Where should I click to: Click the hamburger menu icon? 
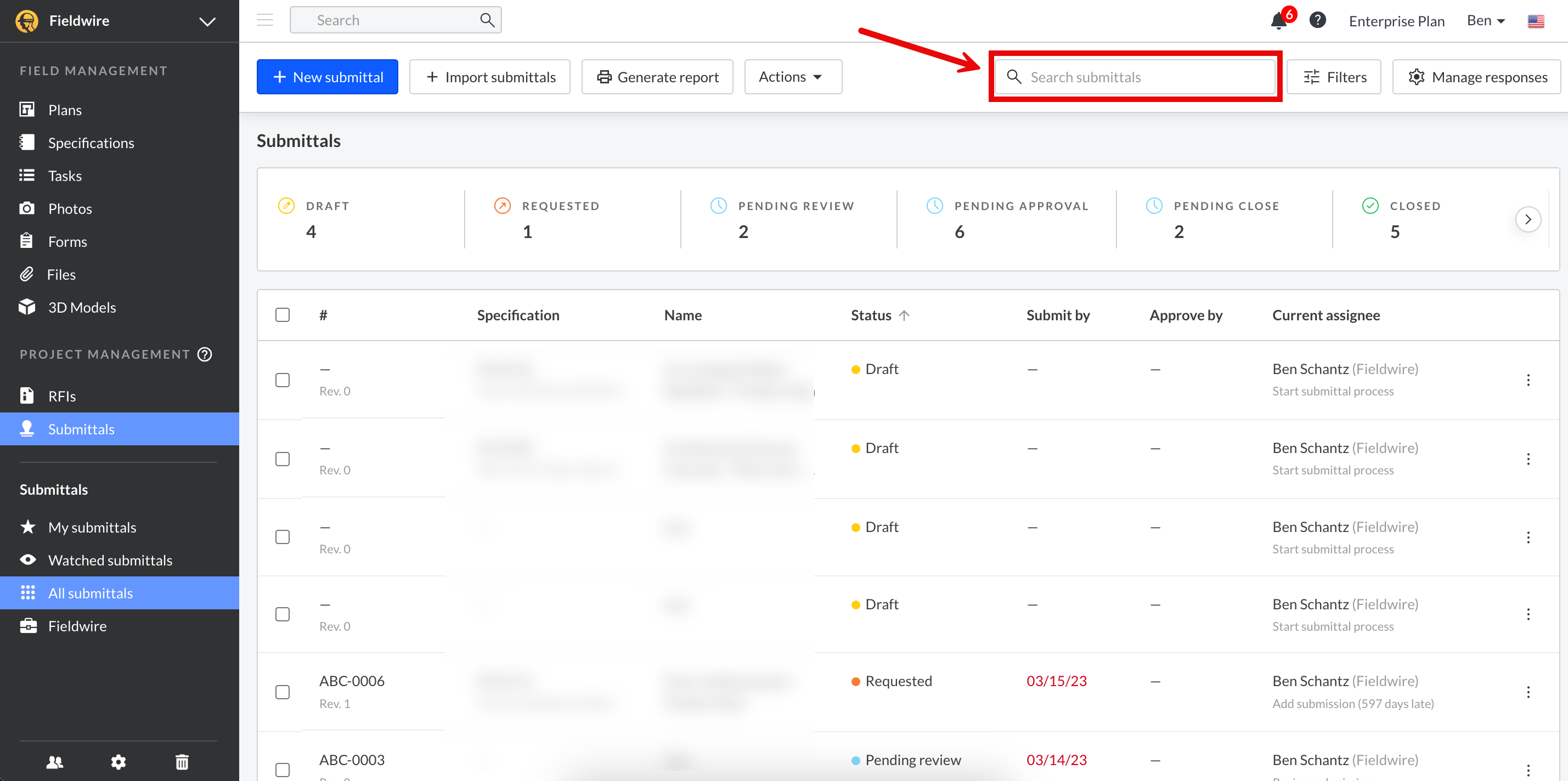[265, 20]
